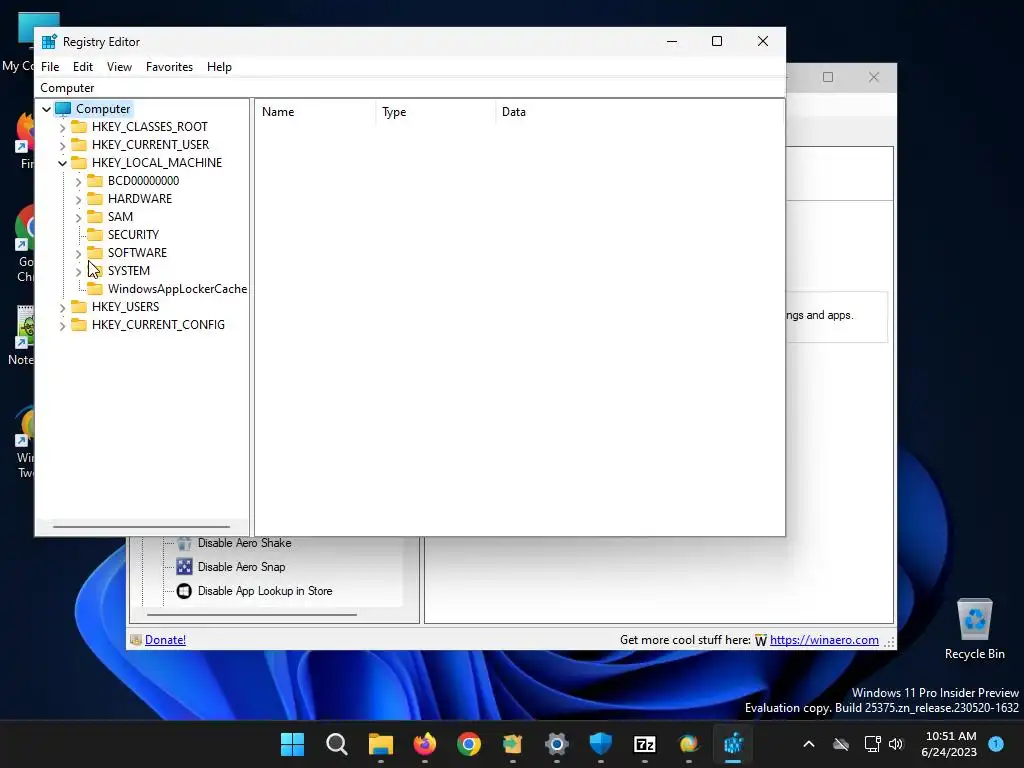Select HKEY_CLASSES_ROOT folder icon

[79, 126]
